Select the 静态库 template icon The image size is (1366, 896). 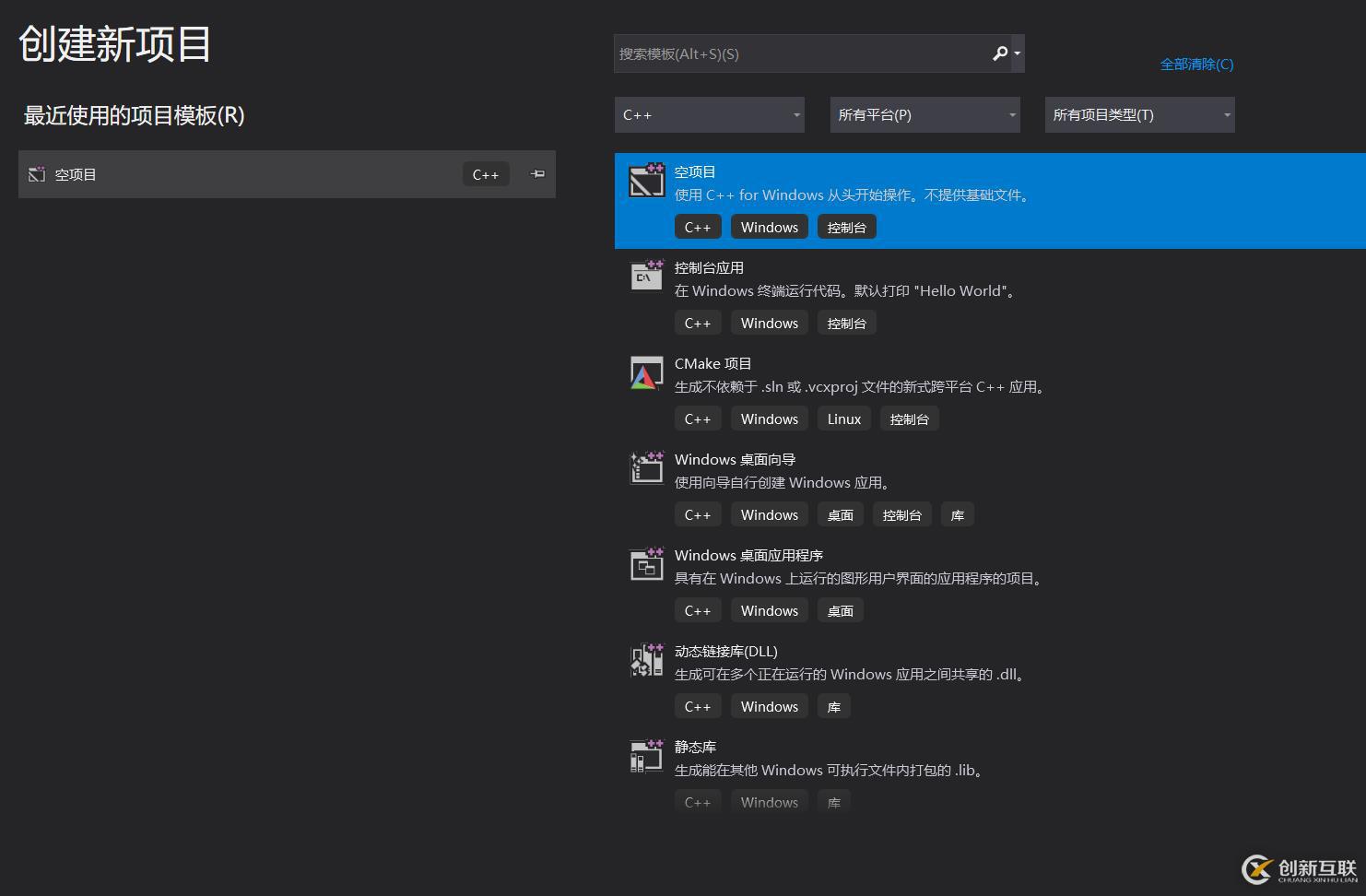646,756
